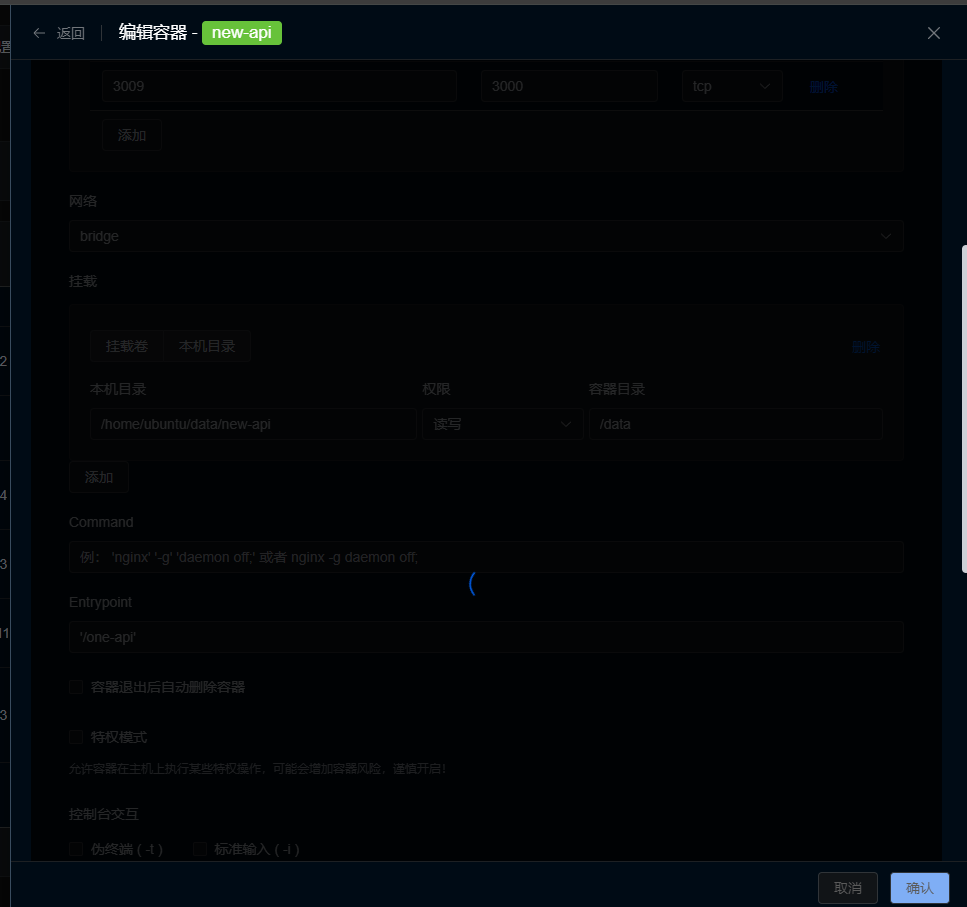Click the 取消 cancel button
This screenshot has height=907, width=967.
coord(848,888)
